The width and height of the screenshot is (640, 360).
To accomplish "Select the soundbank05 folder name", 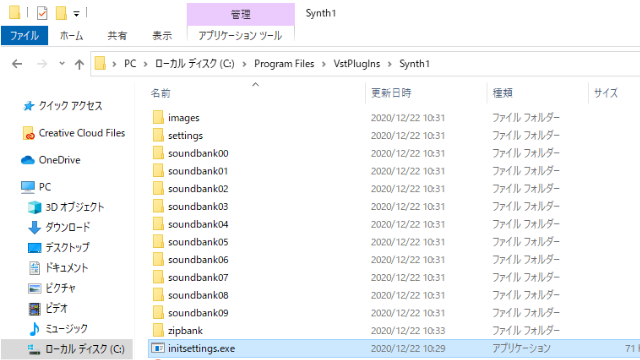I will pos(198,242).
